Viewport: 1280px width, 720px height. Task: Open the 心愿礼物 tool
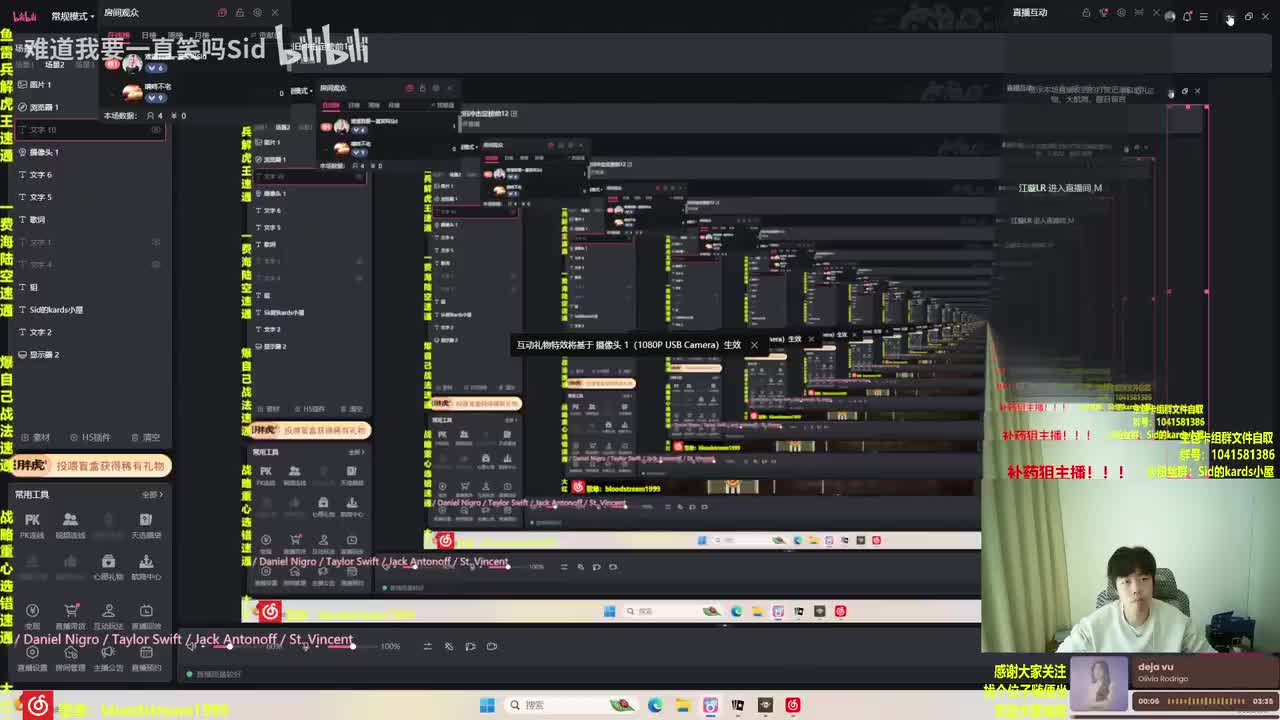coord(108,567)
